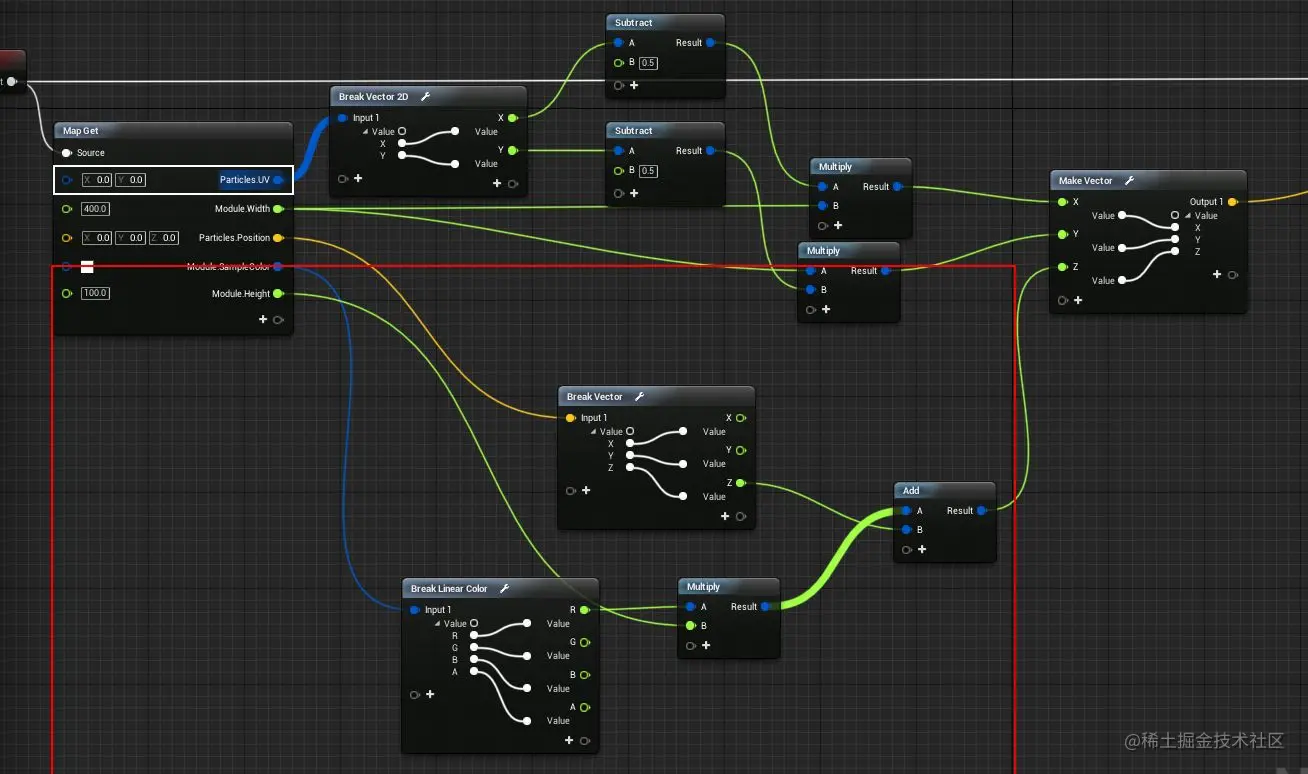Click the Particles.Position Y value field
Image resolution: width=1308 pixels, height=774 pixels.
pos(131,238)
